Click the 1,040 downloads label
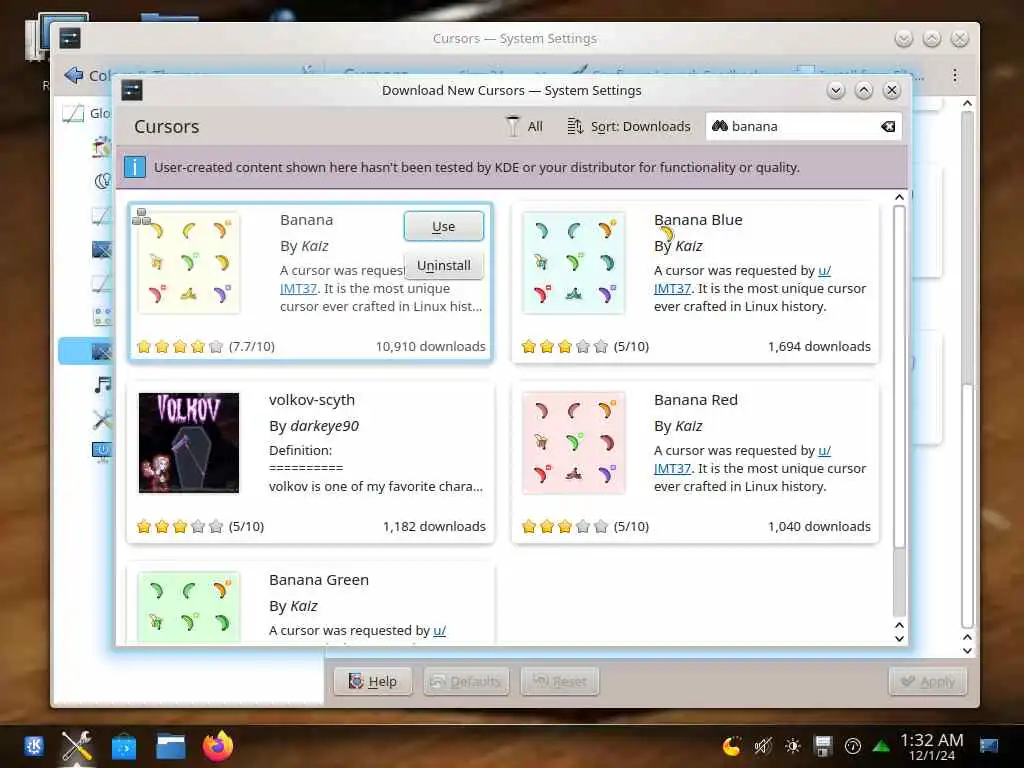The height and width of the screenshot is (768, 1024). [x=819, y=526]
